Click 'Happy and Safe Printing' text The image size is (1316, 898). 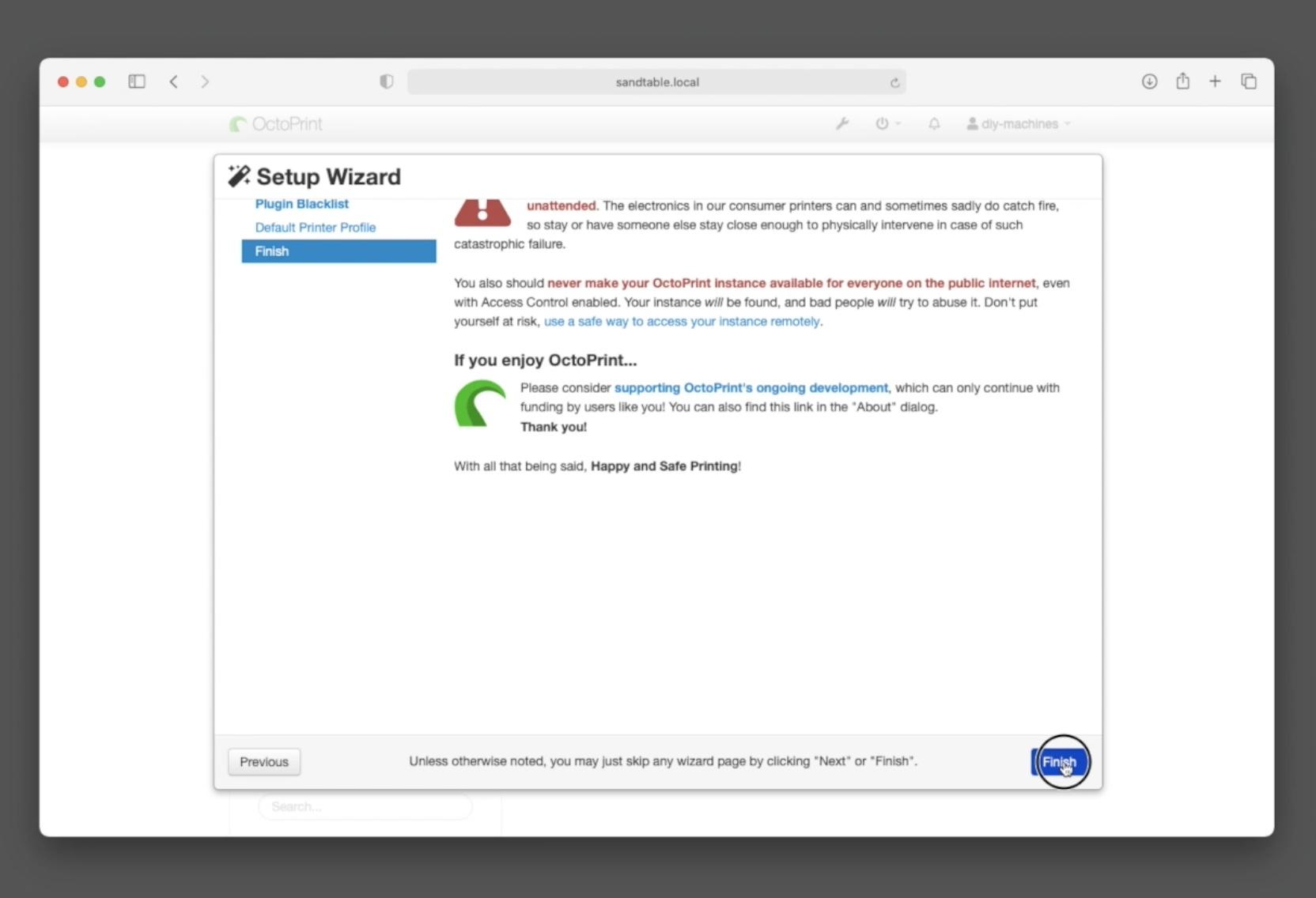pyautogui.click(x=664, y=466)
